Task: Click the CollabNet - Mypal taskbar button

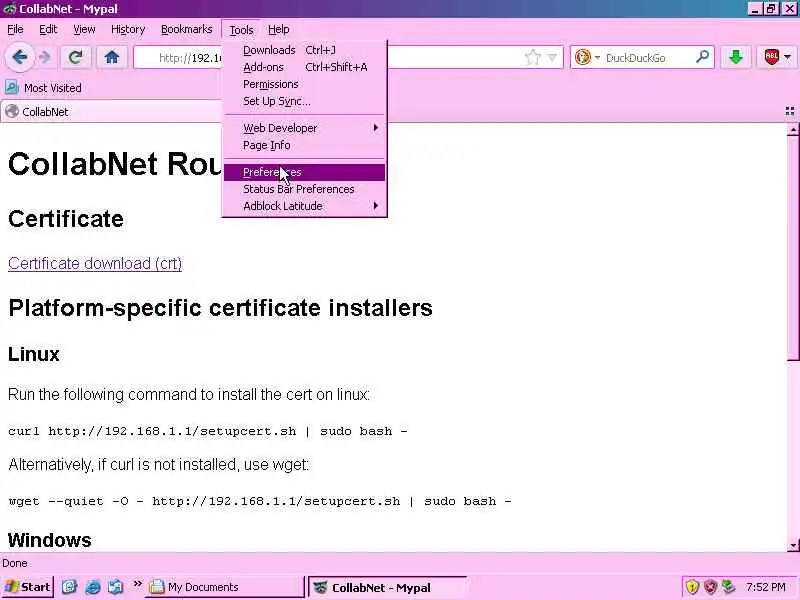Action: [387, 587]
